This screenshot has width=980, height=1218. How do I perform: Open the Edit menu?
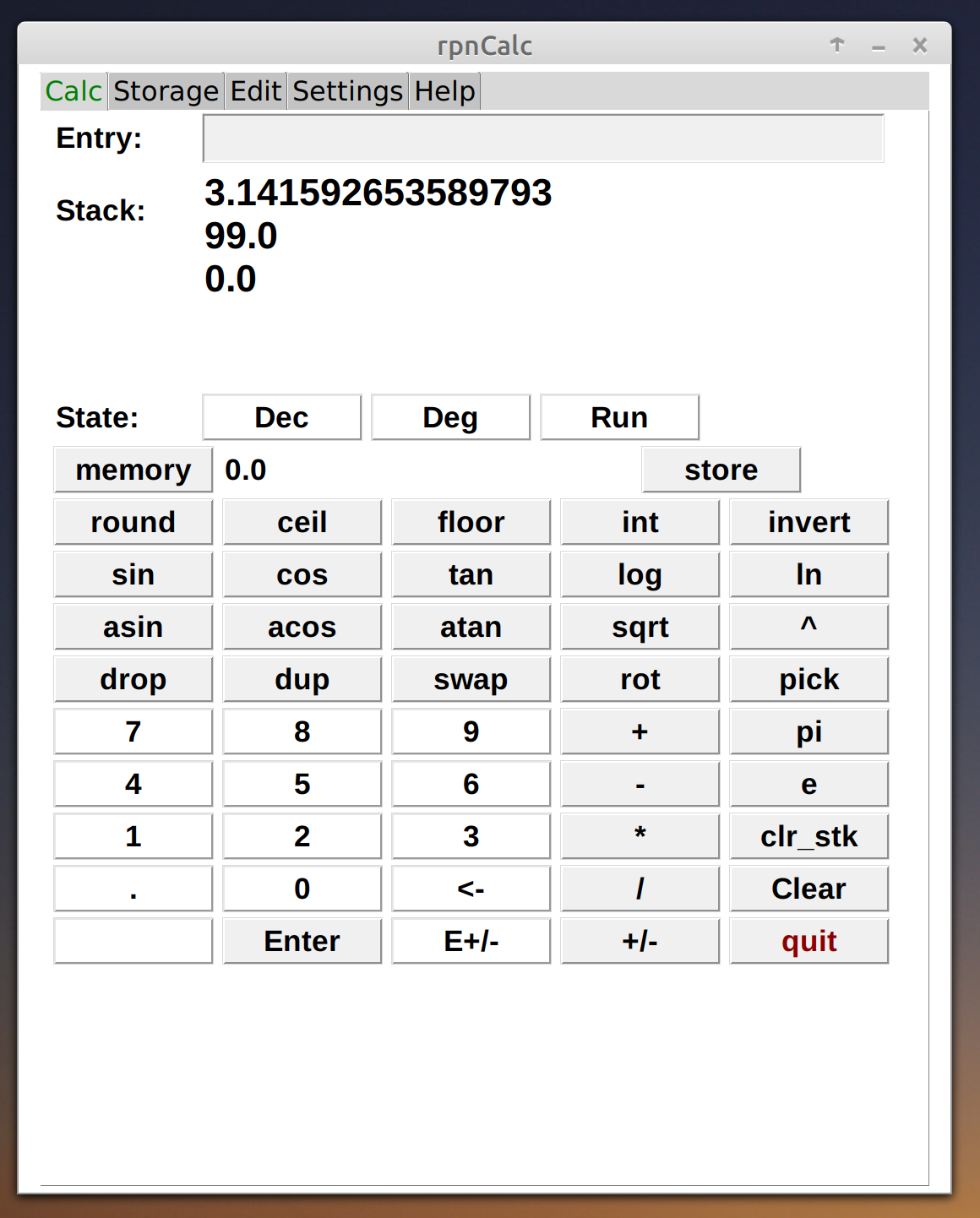pyautogui.click(x=255, y=90)
